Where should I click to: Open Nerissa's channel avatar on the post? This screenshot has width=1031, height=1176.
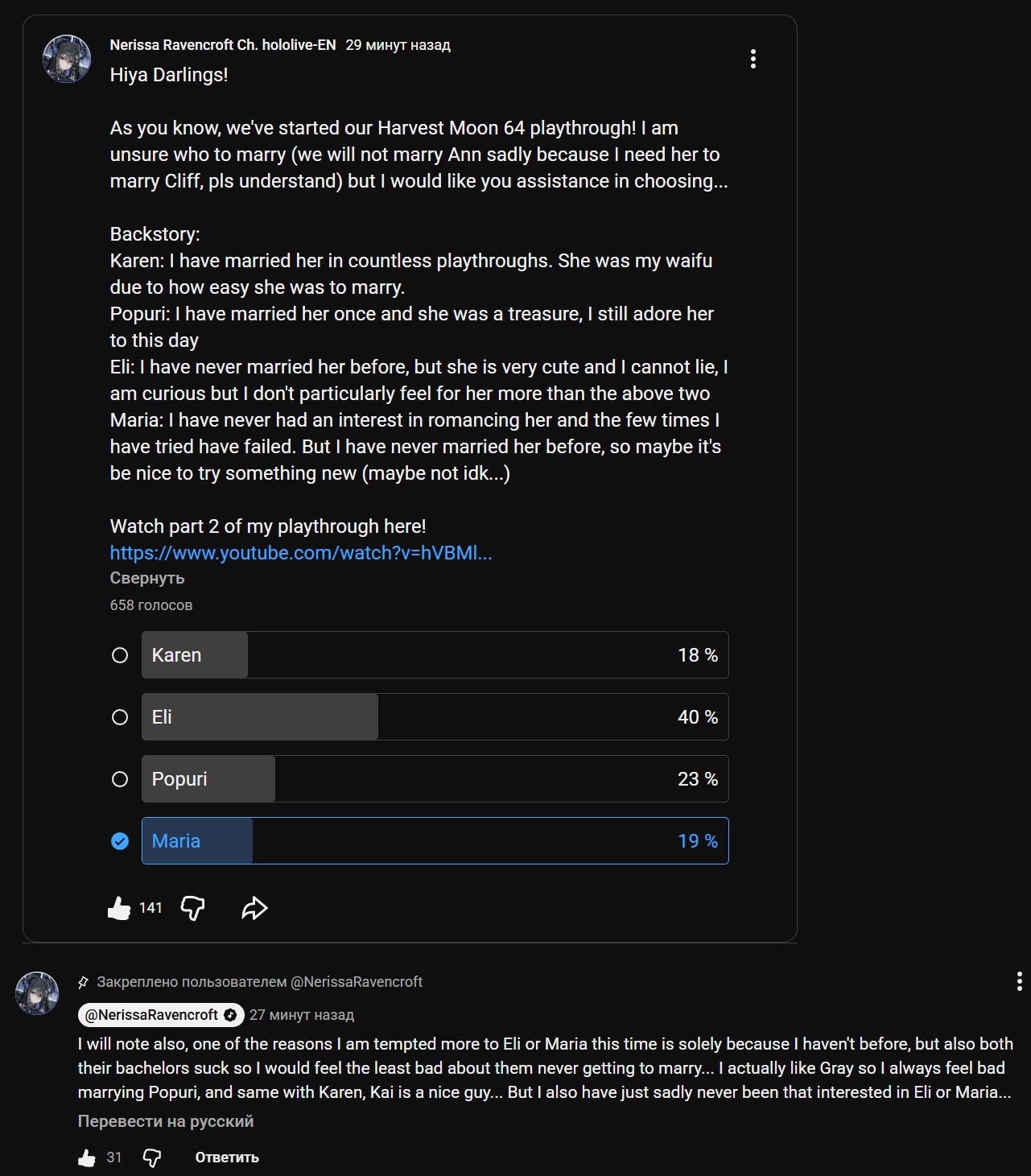(67, 59)
